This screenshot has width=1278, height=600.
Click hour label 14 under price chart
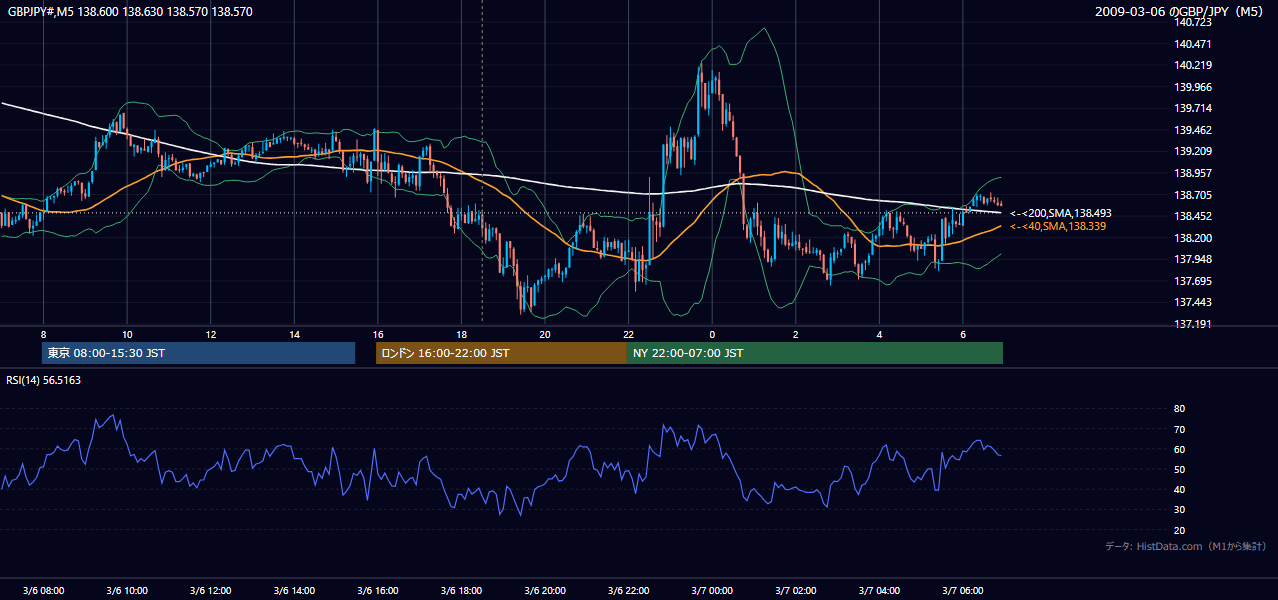294,334
